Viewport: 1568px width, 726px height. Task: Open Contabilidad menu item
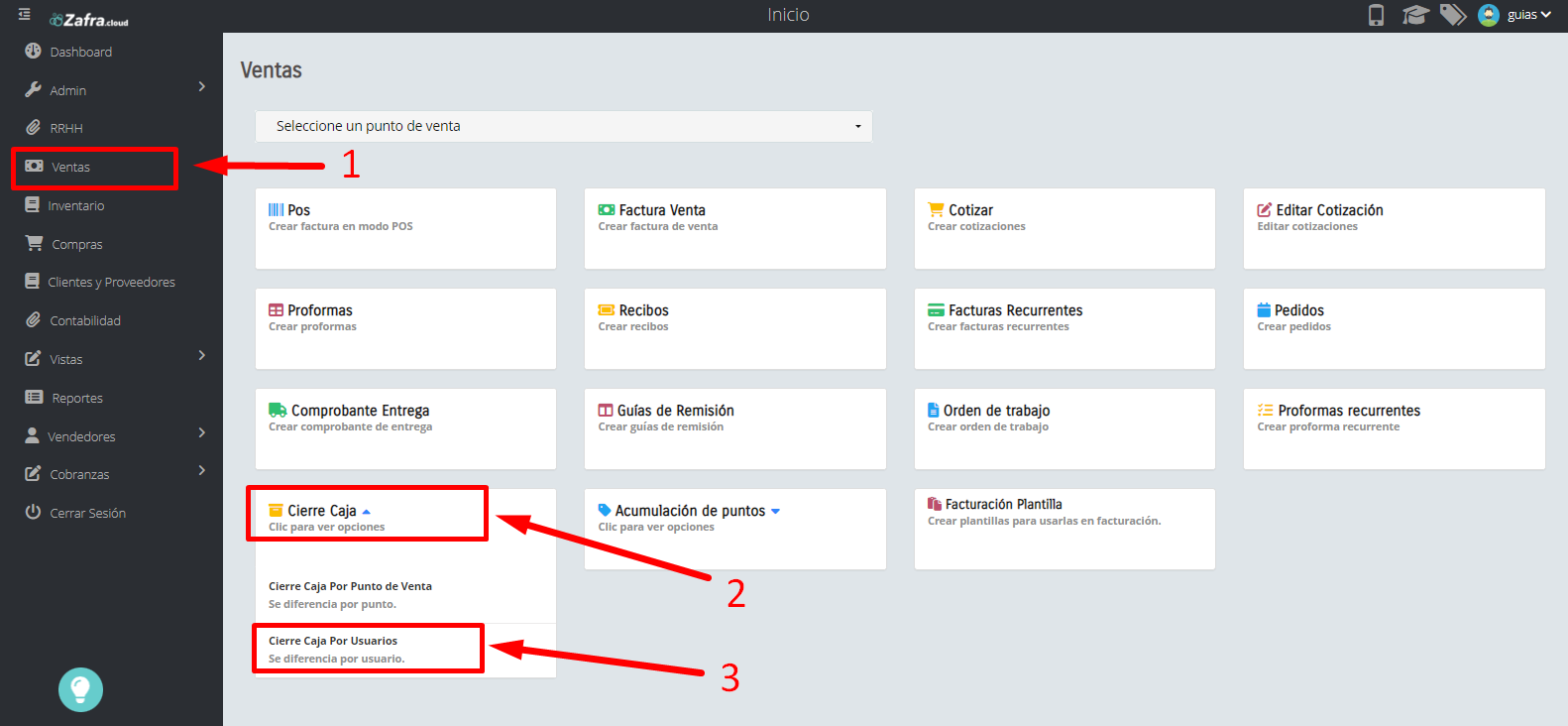coord(85,320)
